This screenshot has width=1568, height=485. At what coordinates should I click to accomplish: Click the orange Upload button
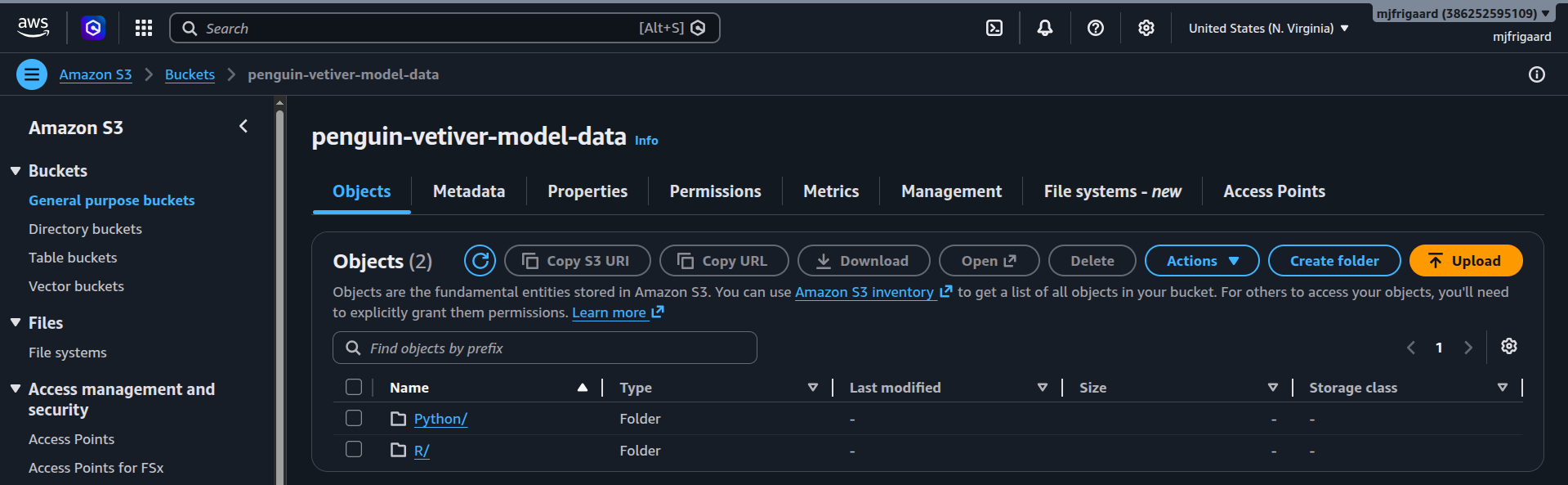coord(1466,261)
